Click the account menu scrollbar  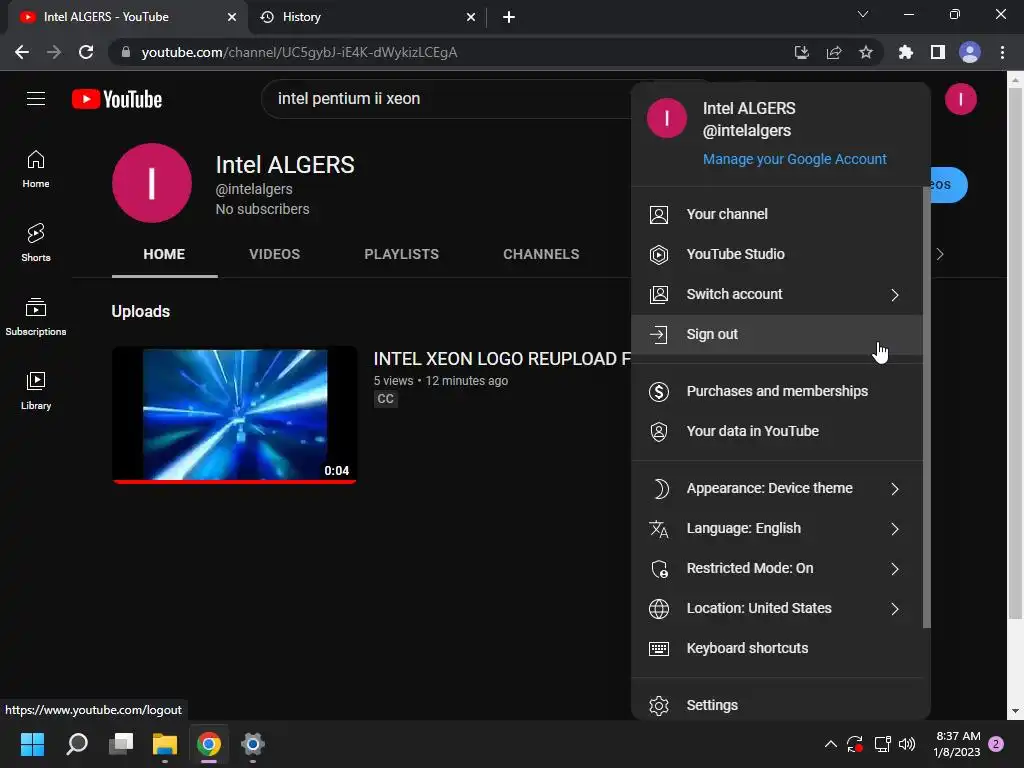point(926,407)
